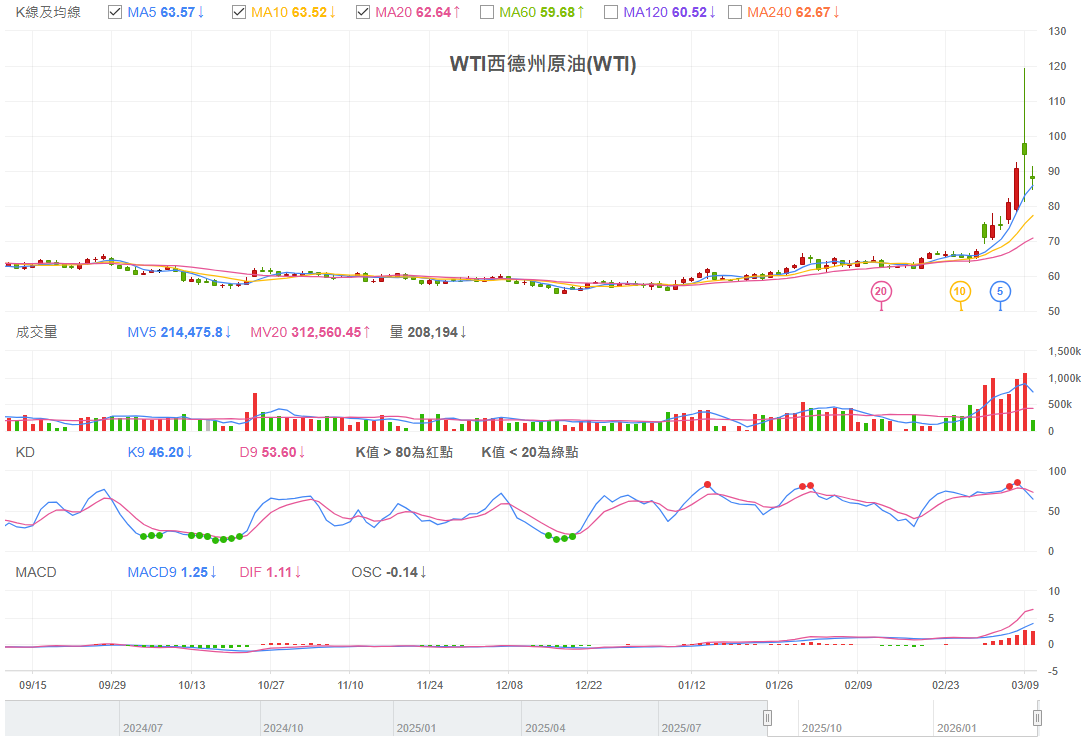Click the yellow circled "10" MA marker
The width and height of the screenshot is (1090, 741).
[960, 291]
